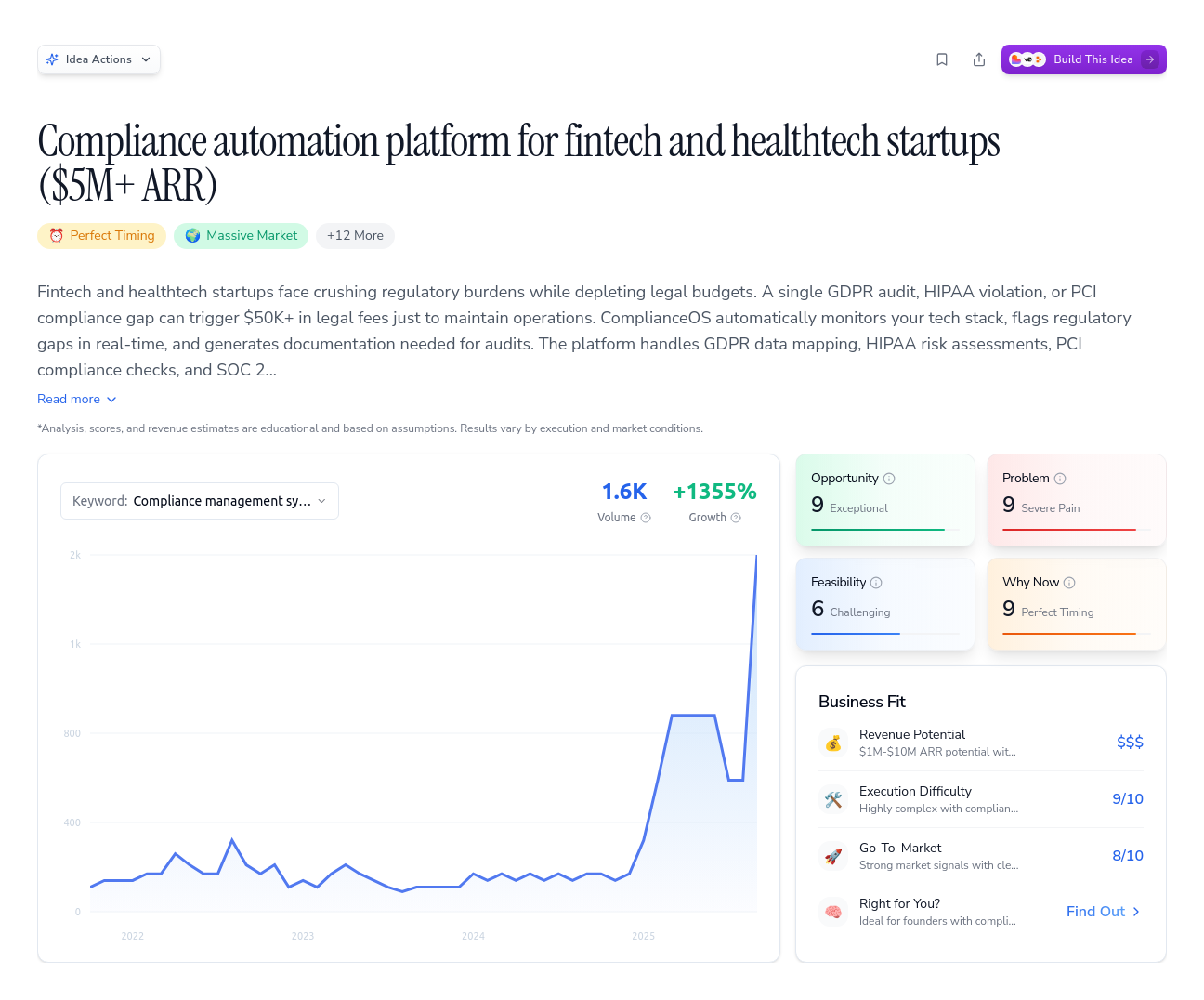Click the tools icon for Execution Difficulty
1204x1000 pixels.
[833, 799]
